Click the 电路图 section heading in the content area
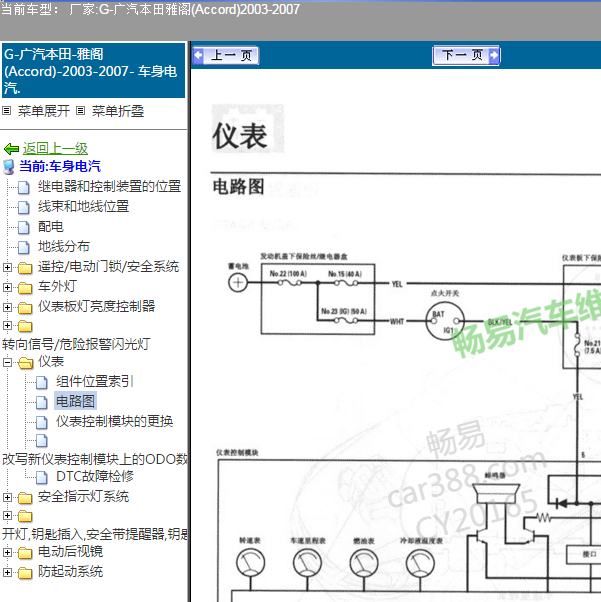The width and height of the screenshot is (601, 602). tap(238, 187)
